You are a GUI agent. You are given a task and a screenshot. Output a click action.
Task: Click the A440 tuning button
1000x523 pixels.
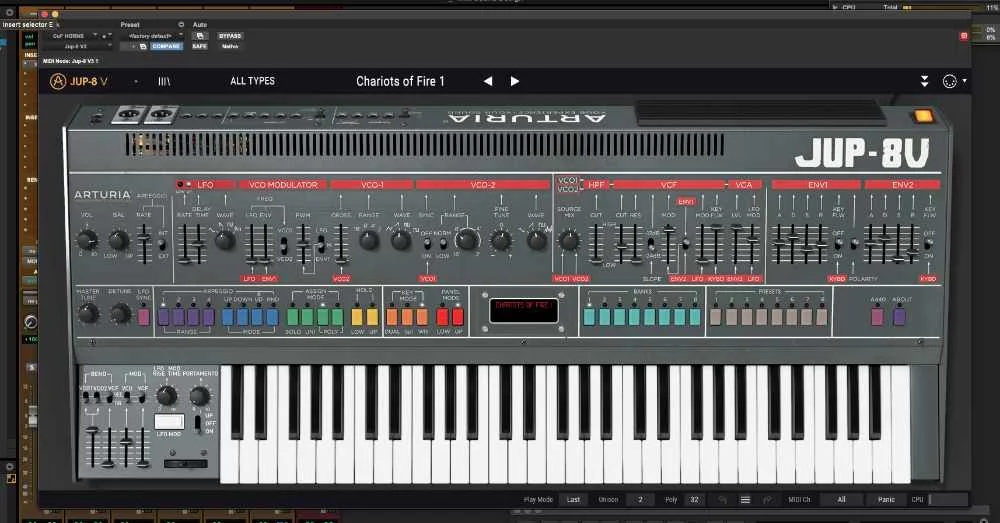pos(878,316)
